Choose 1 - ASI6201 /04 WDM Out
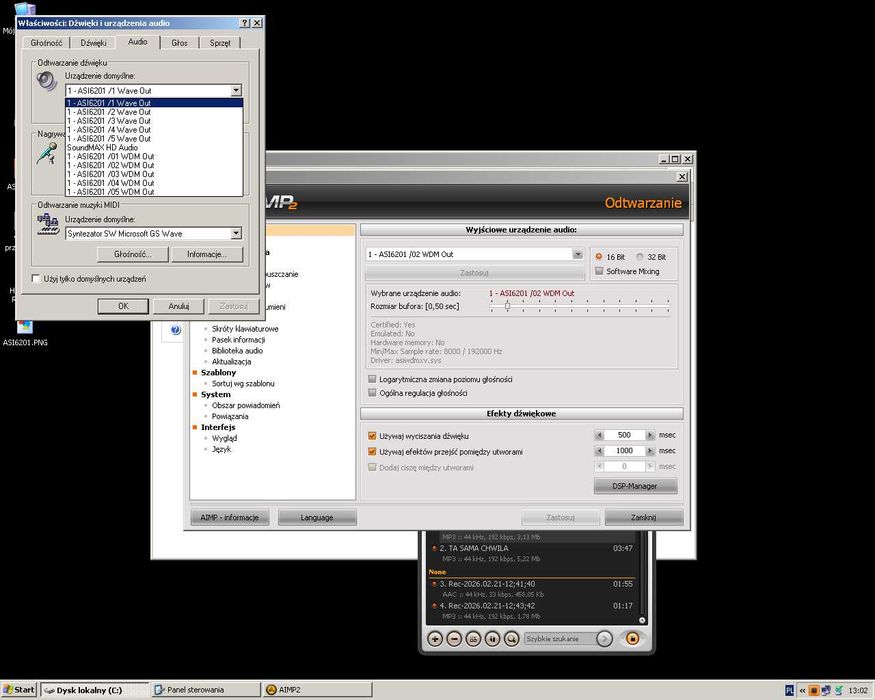 154,183
